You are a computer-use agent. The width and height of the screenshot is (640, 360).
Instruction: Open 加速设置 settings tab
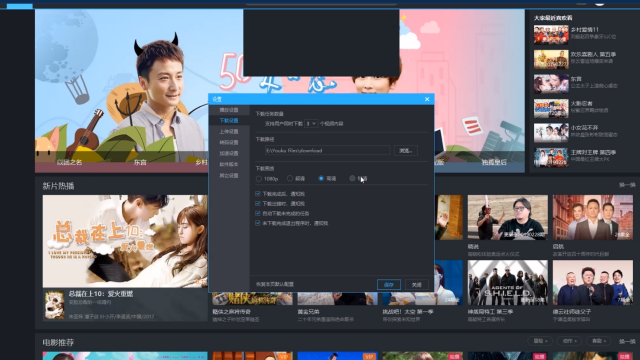[229, 153]
